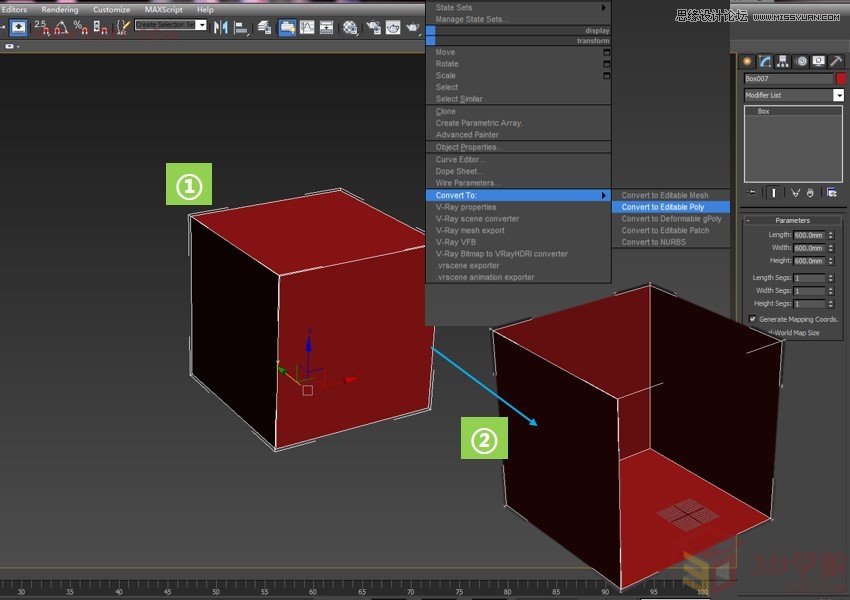Choose Convert to Editable Mesh
Viewport: 850px width, 600px height.
(x=671, y=195)
